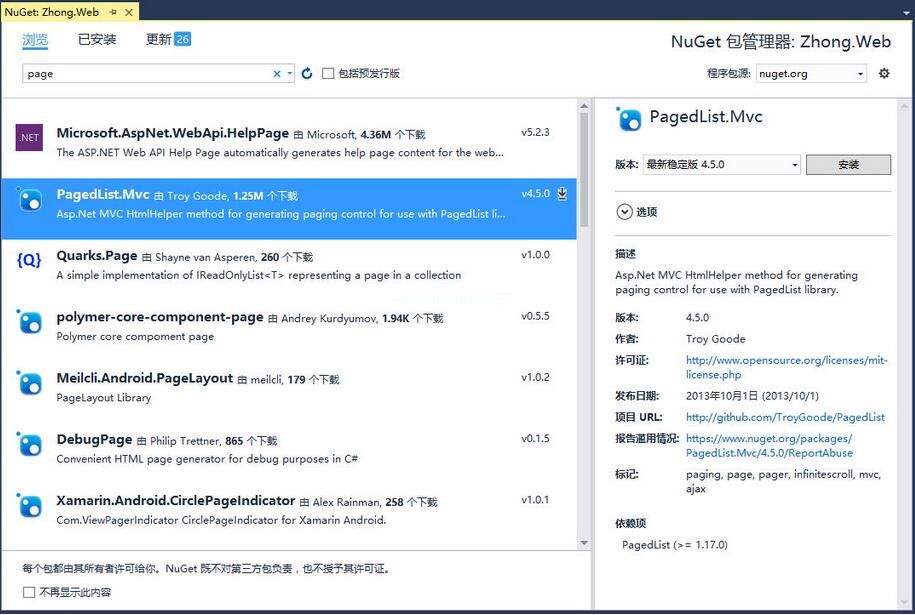Open the 版本 version dropdown
915x615 pixels.
point(721,164)
